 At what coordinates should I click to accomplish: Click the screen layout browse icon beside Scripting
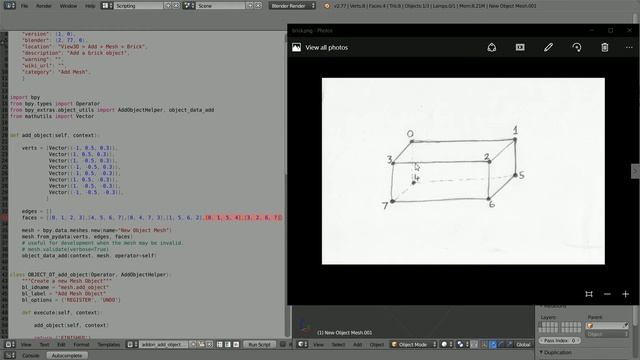pyautogui.click(x=107, y=6)
